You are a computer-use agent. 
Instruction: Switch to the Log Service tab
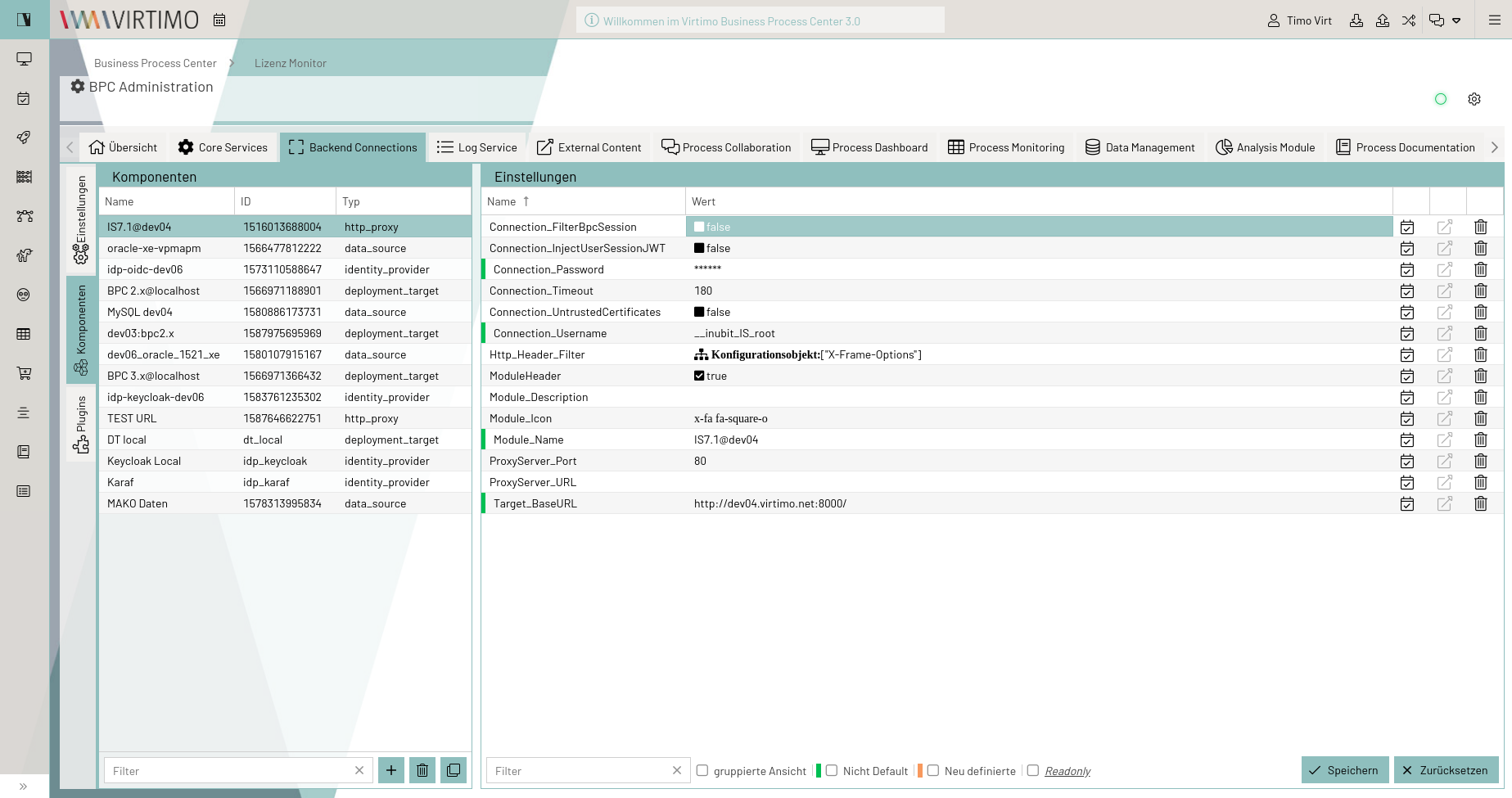477,147
